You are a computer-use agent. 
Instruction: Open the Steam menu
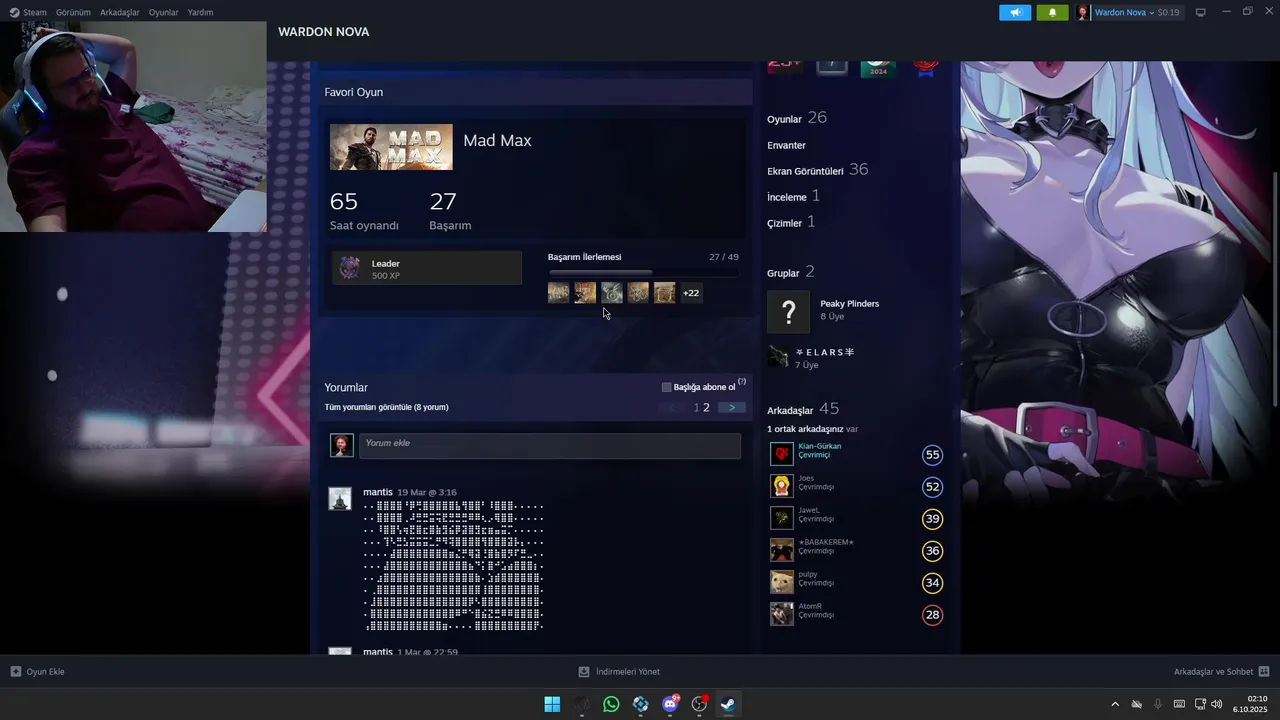[28, 12]
